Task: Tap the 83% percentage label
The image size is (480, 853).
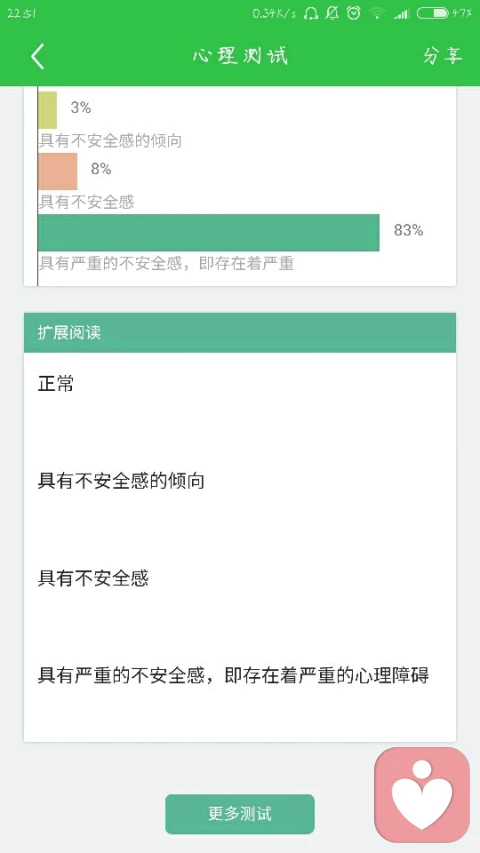Action: pyautogui.click(x=409, y=231)
